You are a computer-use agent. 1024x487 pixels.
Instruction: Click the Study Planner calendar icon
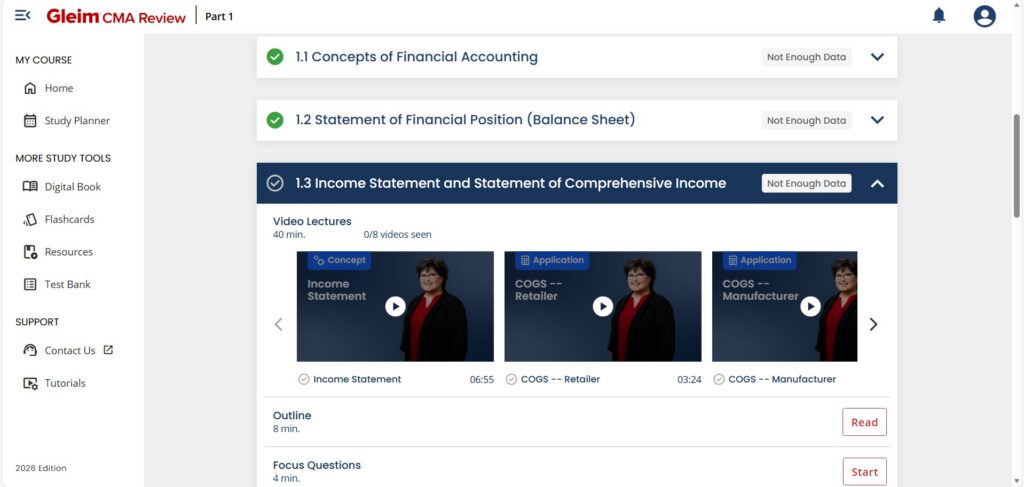click(30, 121)
